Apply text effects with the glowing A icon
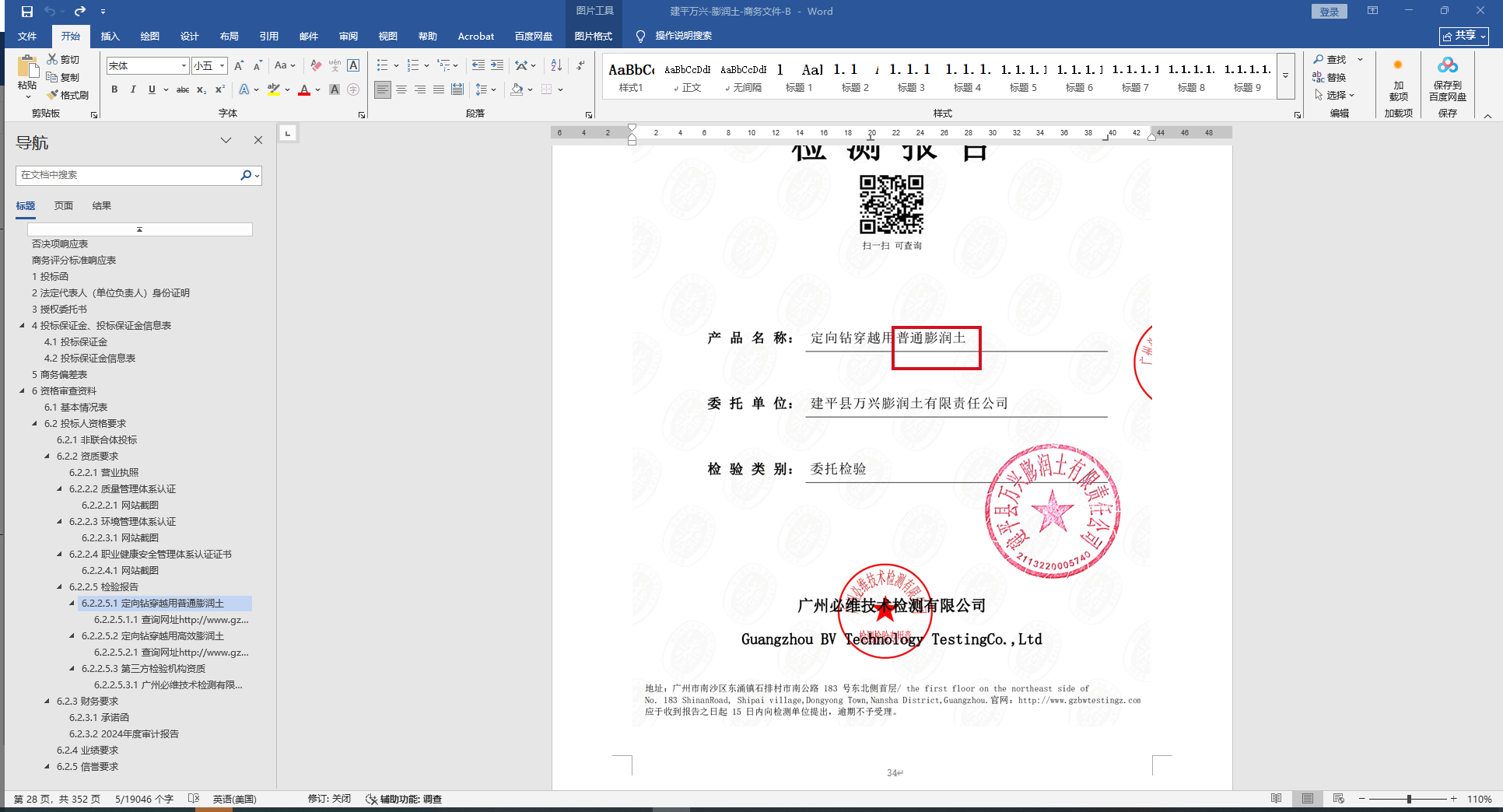This screenshot has width=1503, height=812. (x=244, y=89)
